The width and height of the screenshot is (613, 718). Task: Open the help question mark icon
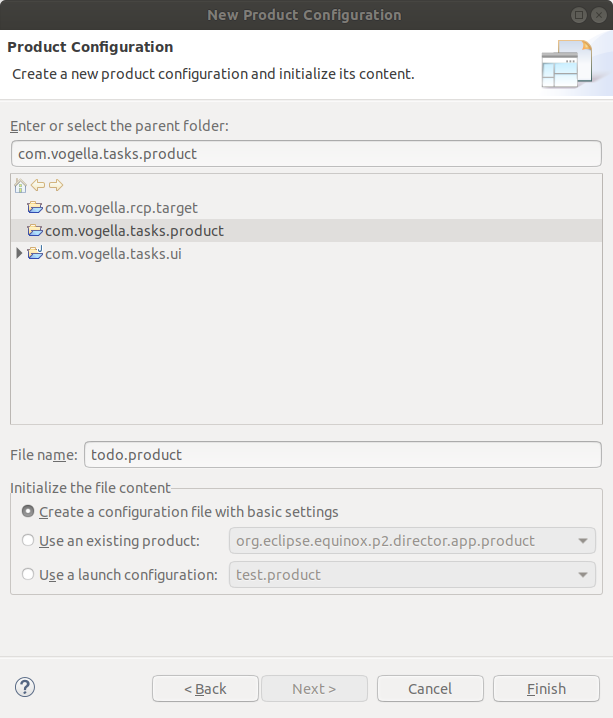(25, 687)
